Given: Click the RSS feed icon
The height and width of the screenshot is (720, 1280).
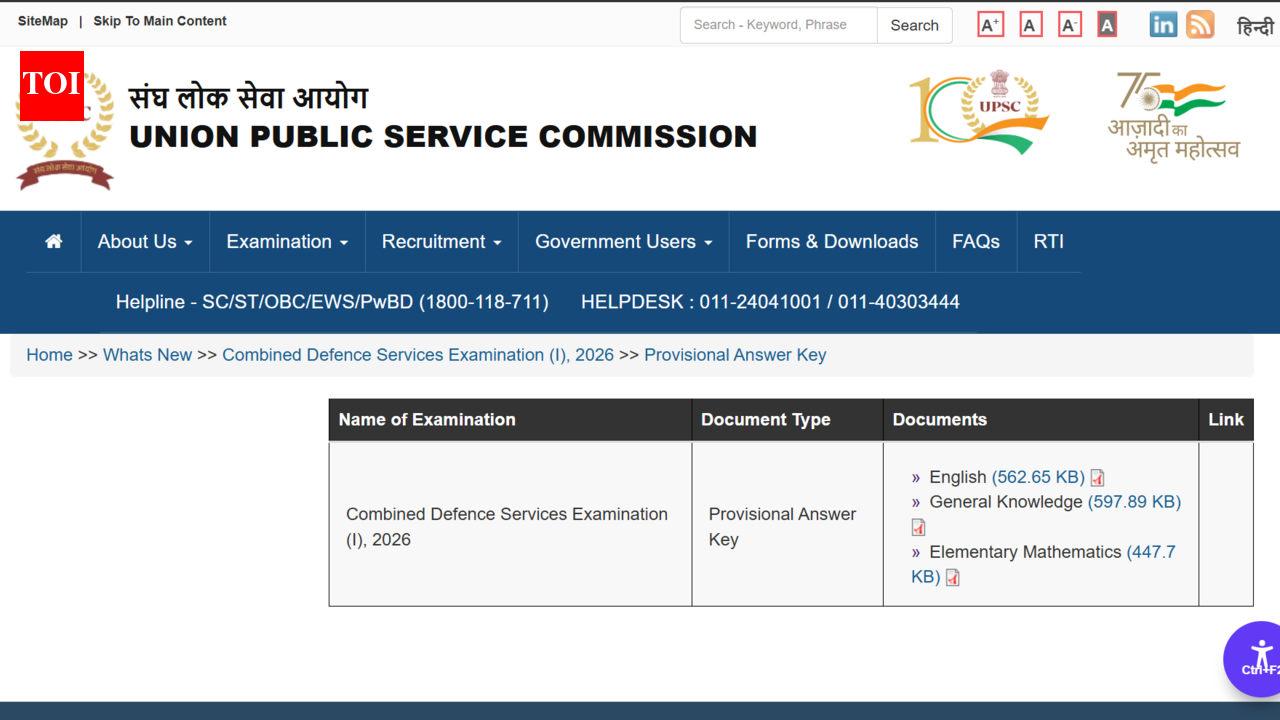Looking at the screenshot, I should pyautogui.click(x=1200, y=24).
